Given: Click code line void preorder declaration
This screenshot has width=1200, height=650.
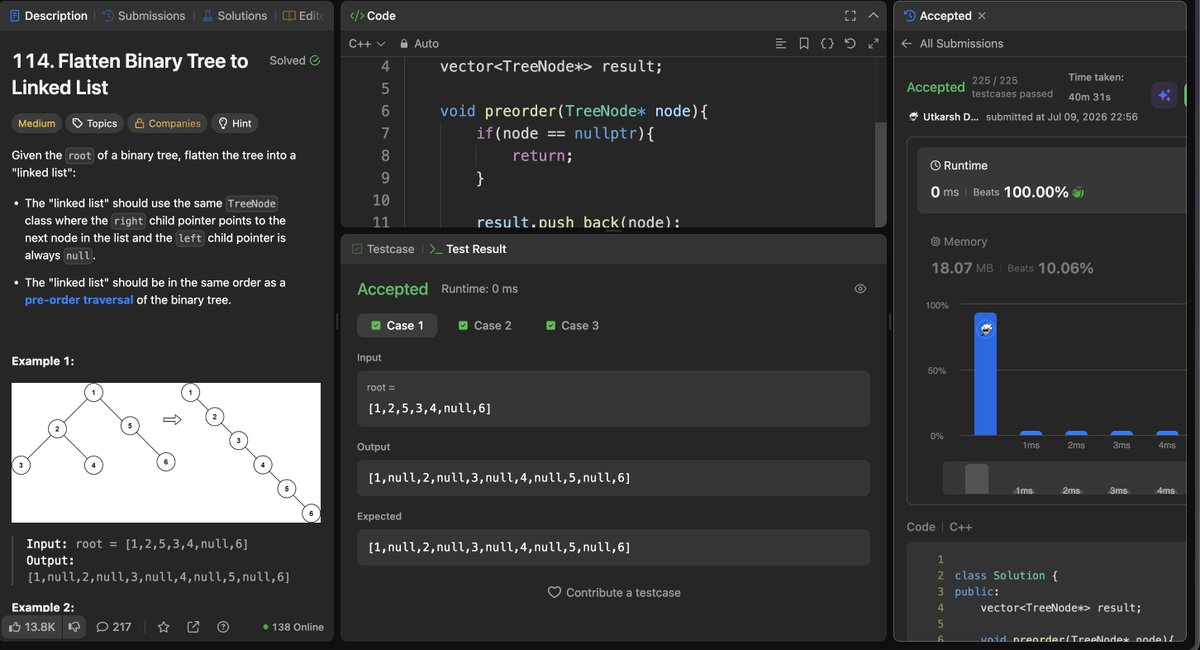Looking at the screenshot, I should [573, 111].
